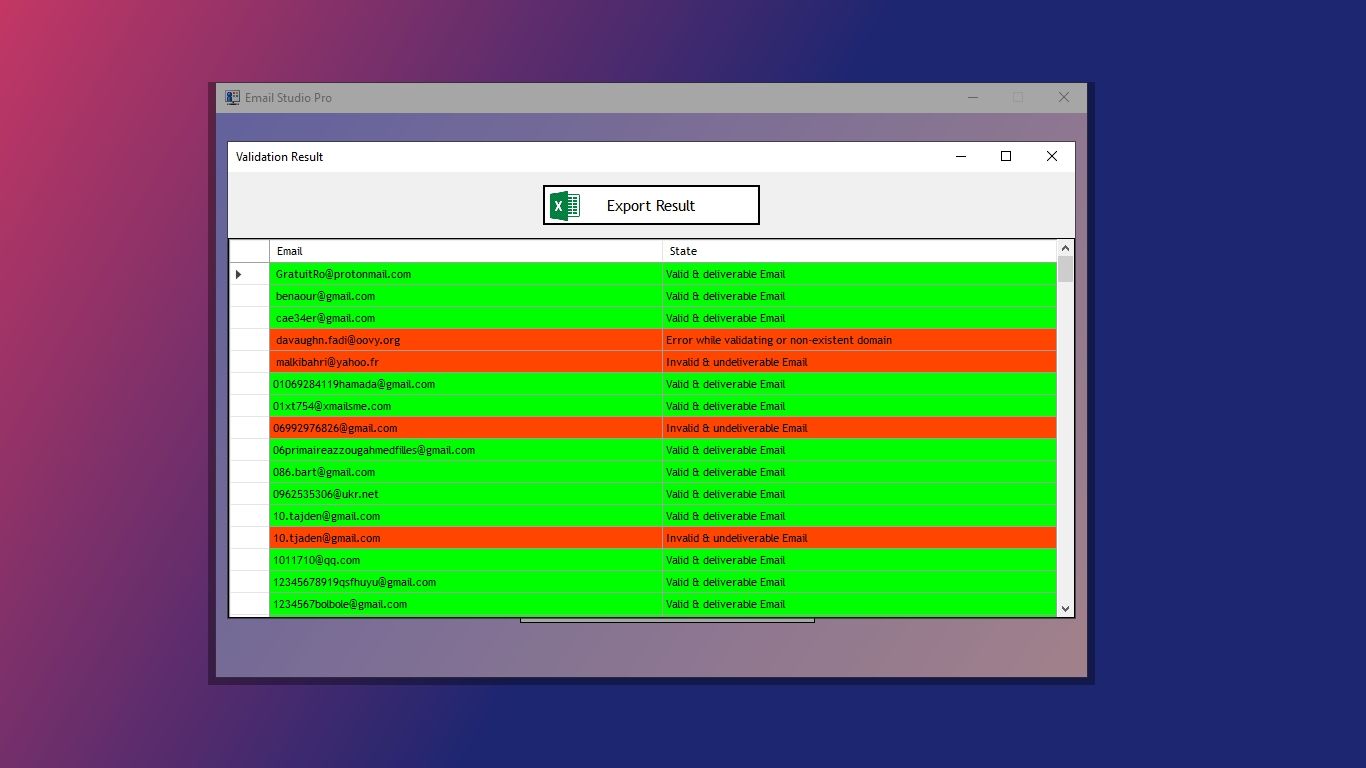Sort by the State column header
The width and height of the screenshot is (1366, 768).
tap(858, 251)
